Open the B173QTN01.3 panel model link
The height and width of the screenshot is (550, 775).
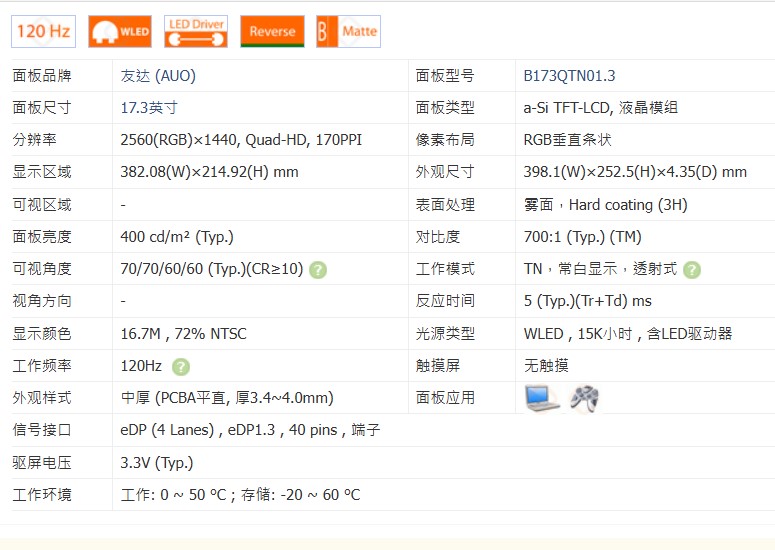coord(569,76)
